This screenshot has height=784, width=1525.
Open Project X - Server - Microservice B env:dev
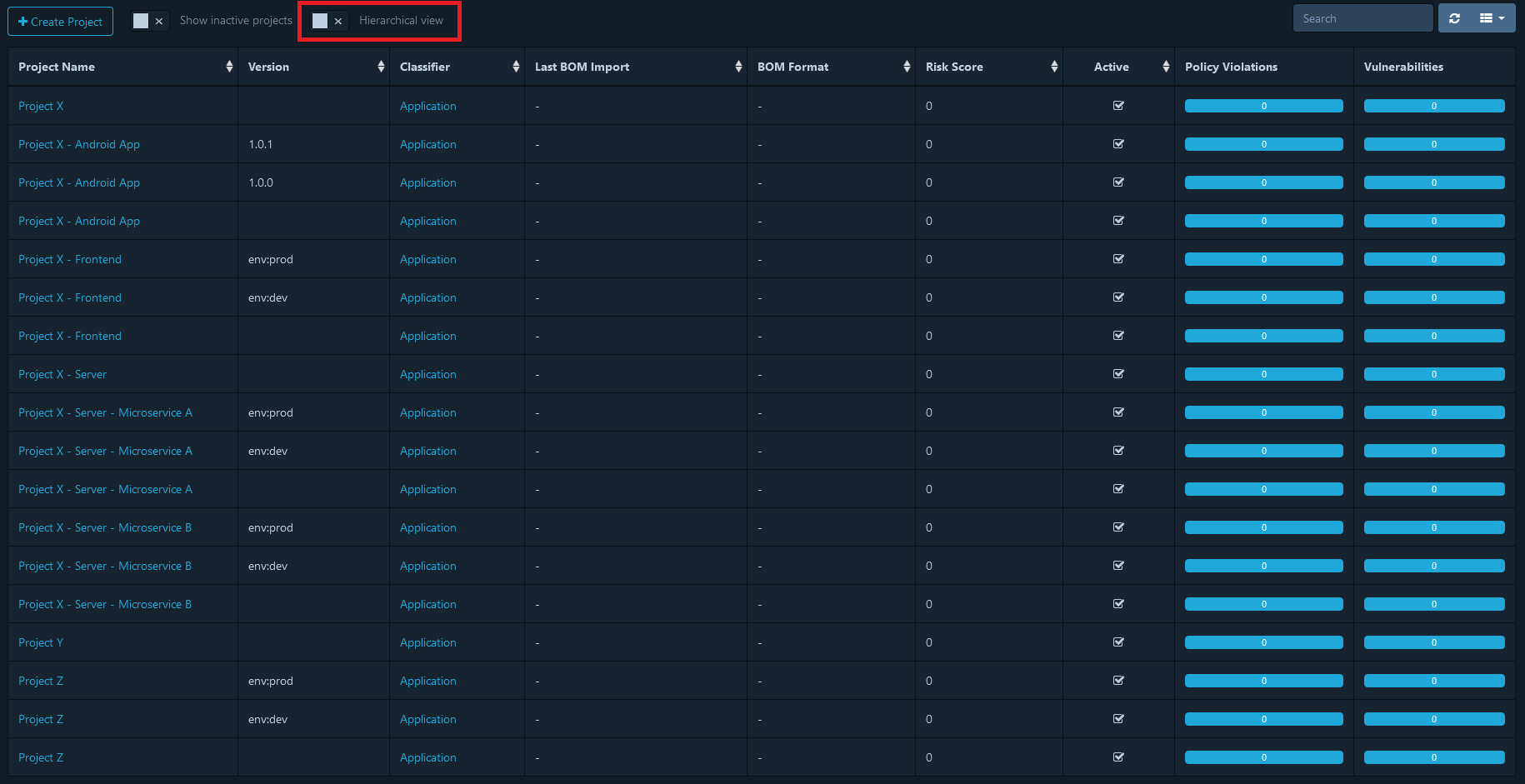point(105,566)
